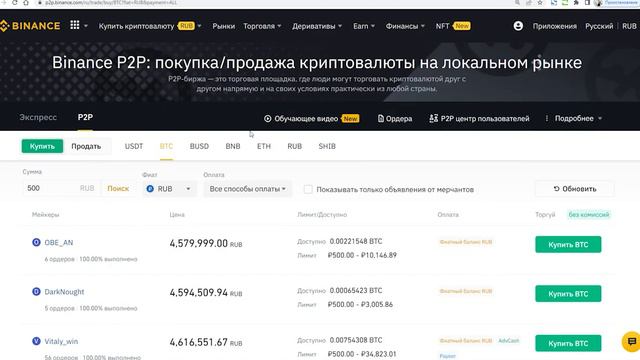This screenshot has width=640, height=360.
Task: Open the user account profile icon
Action: click(518, 26)
